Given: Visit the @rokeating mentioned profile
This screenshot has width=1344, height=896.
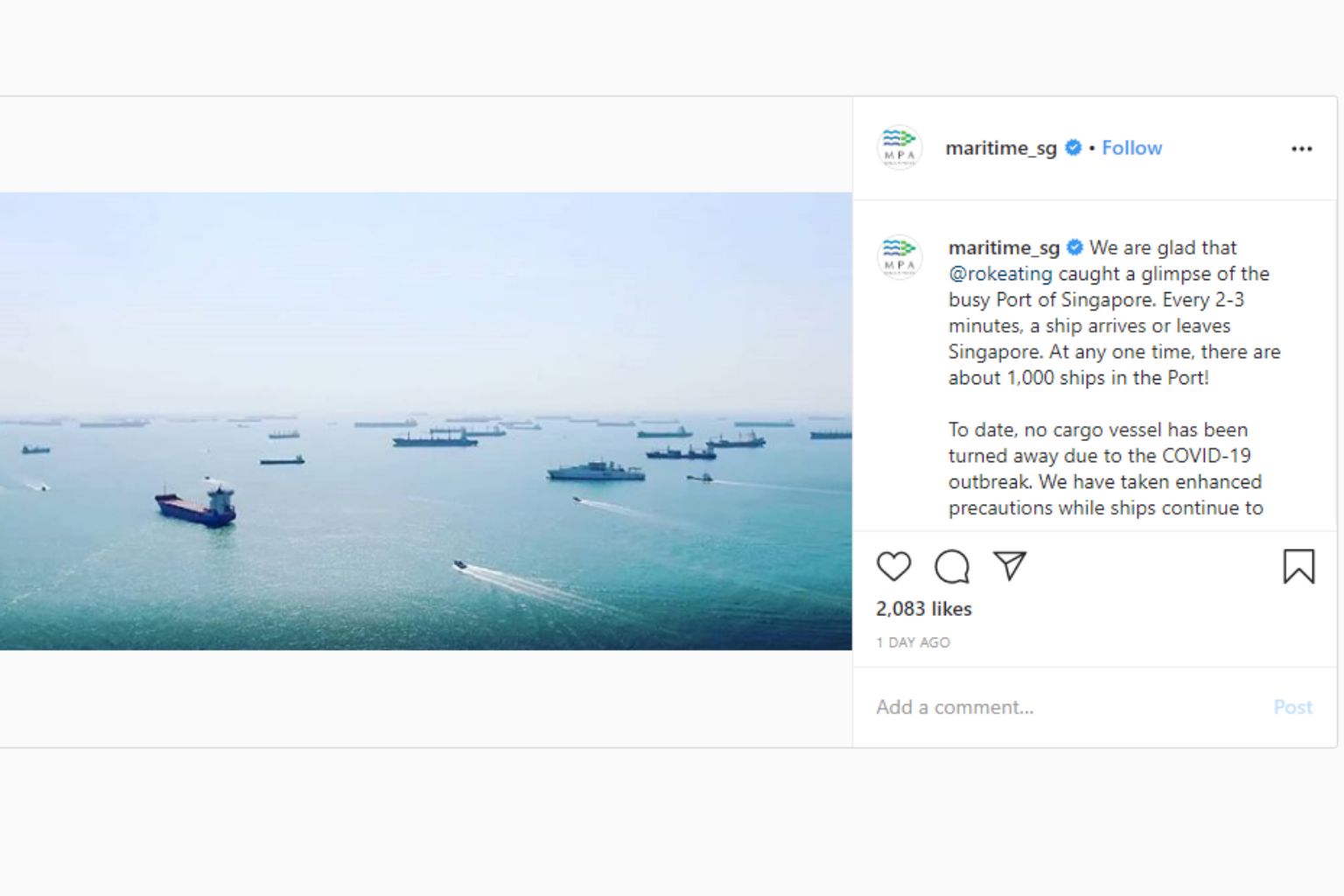Looking at the screenshot, I should point(1000,274).
